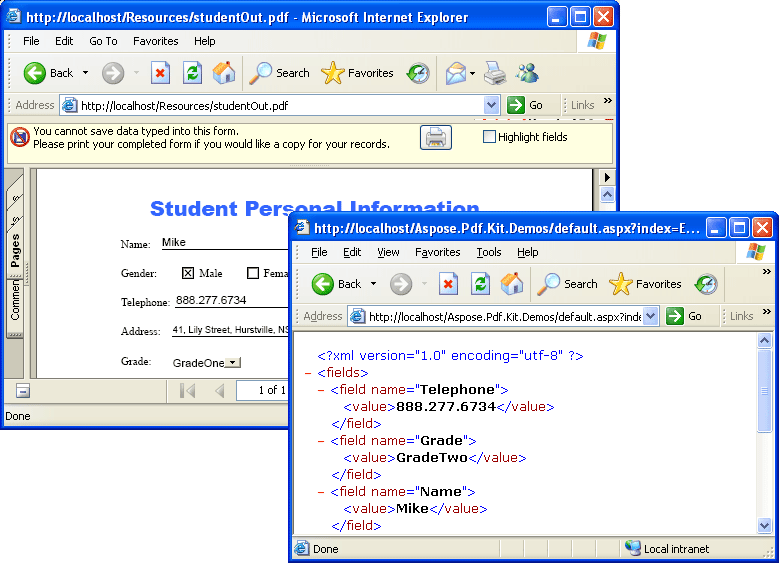Open File menu in studentOut.pdf window
This screenshot has width=780, height=564.
click(31, 41)
